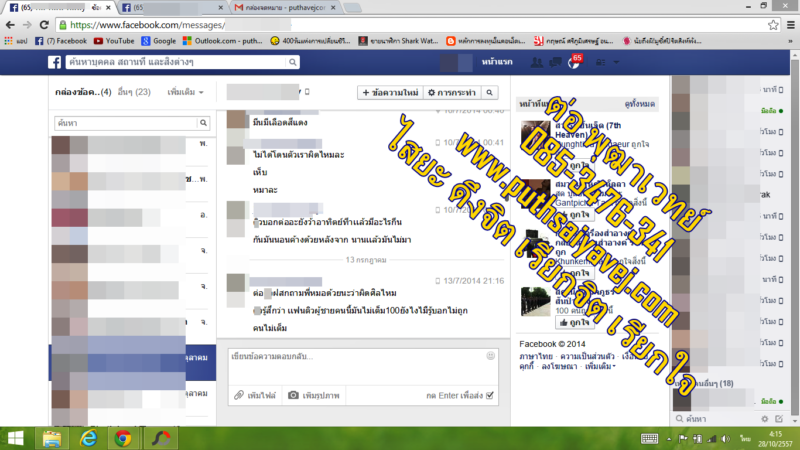This screenshot has width=800, height=450.
Task: Click the browser forward arrow
Action: tap(27, 24)
